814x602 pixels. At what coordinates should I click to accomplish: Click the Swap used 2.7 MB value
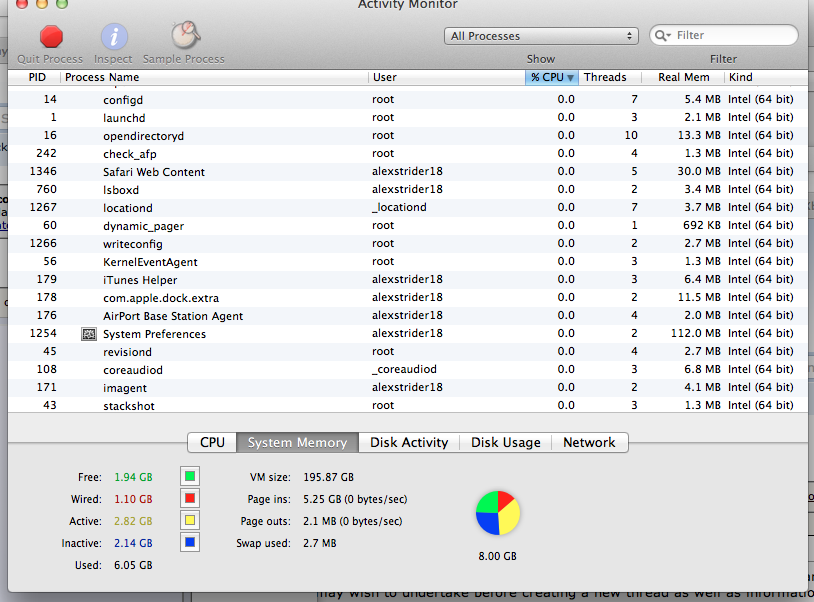pos(320,543)
